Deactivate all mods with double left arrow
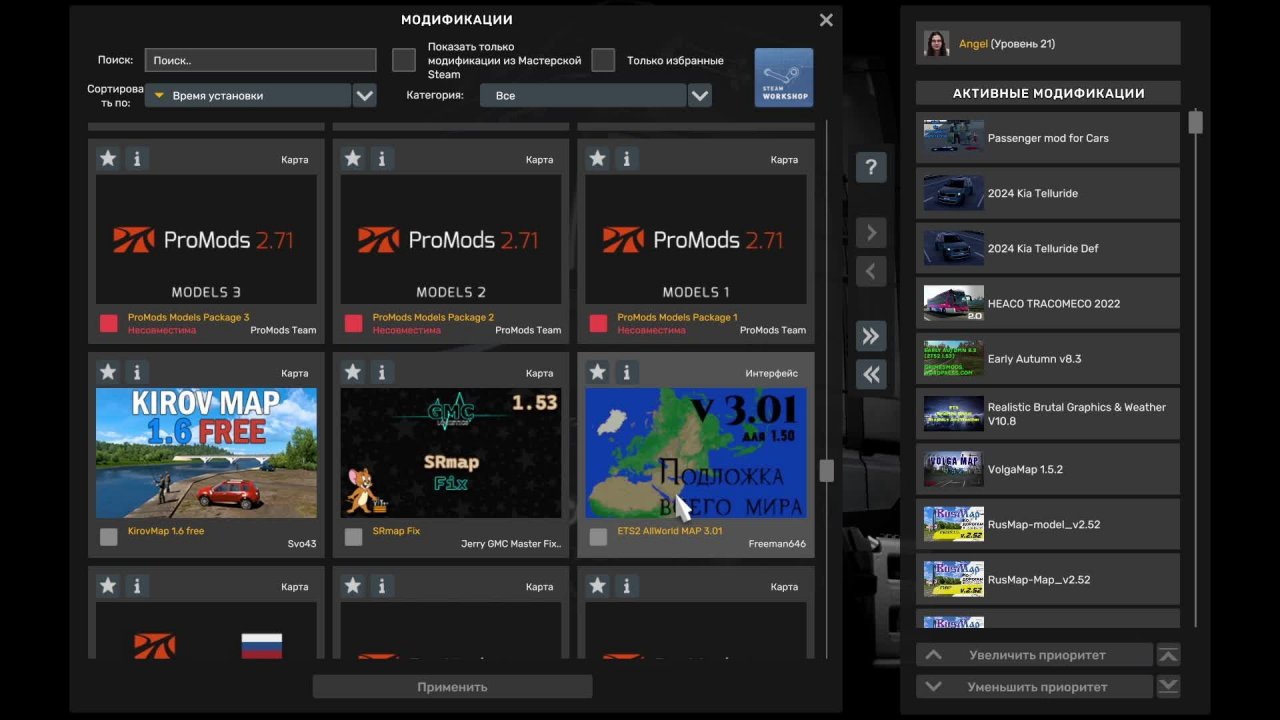The image size is (1280, 720). [x=871, y=374]
